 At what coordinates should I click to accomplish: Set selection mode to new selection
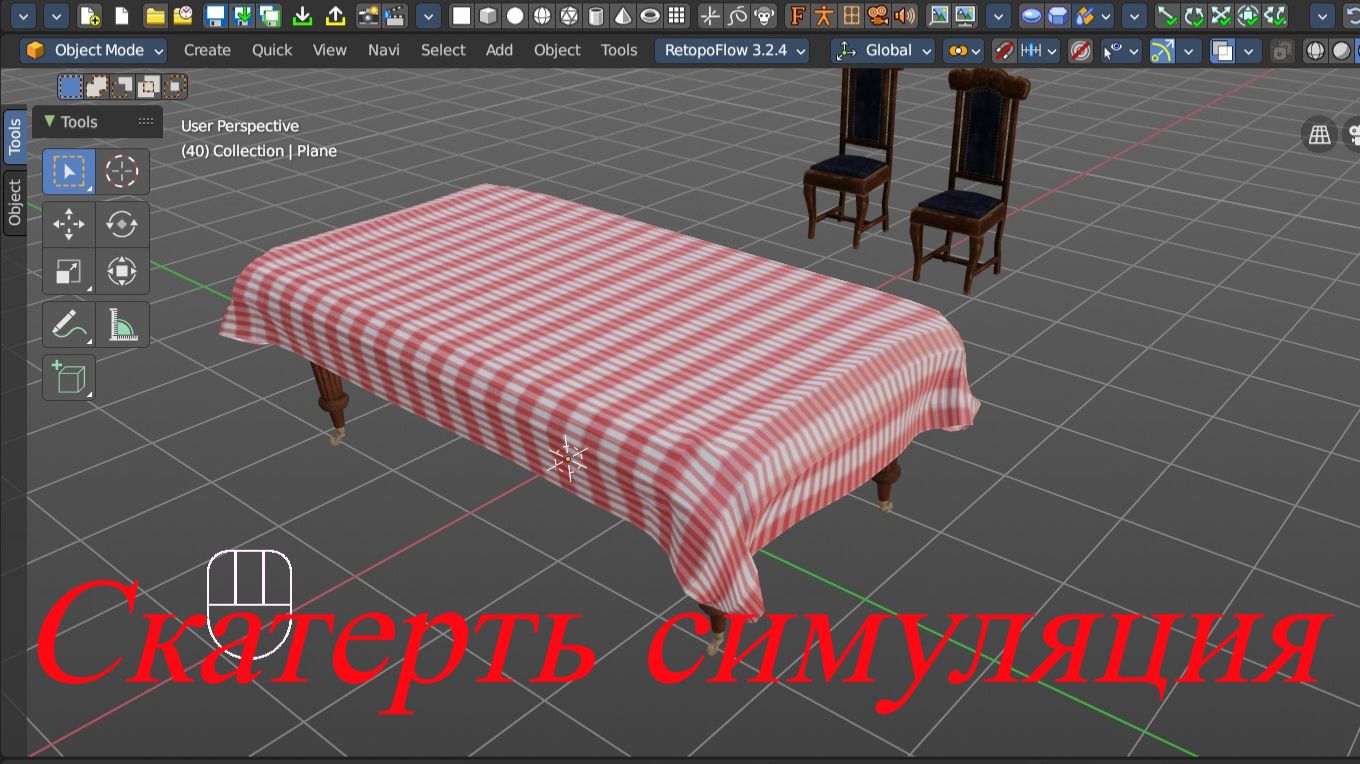70,87
